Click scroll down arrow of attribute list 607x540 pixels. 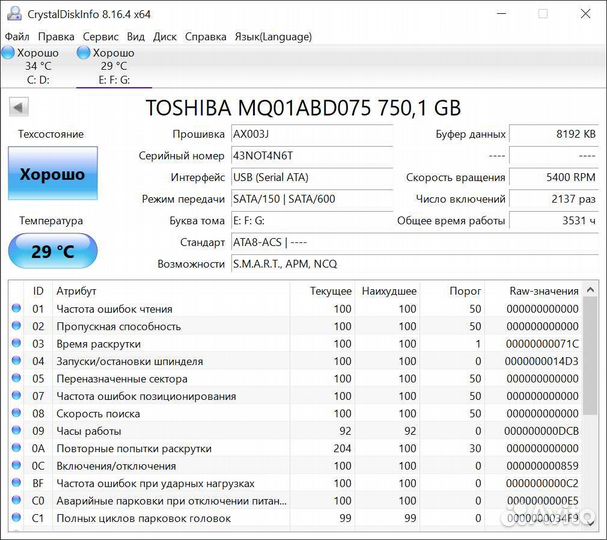(x=591, y=523)
